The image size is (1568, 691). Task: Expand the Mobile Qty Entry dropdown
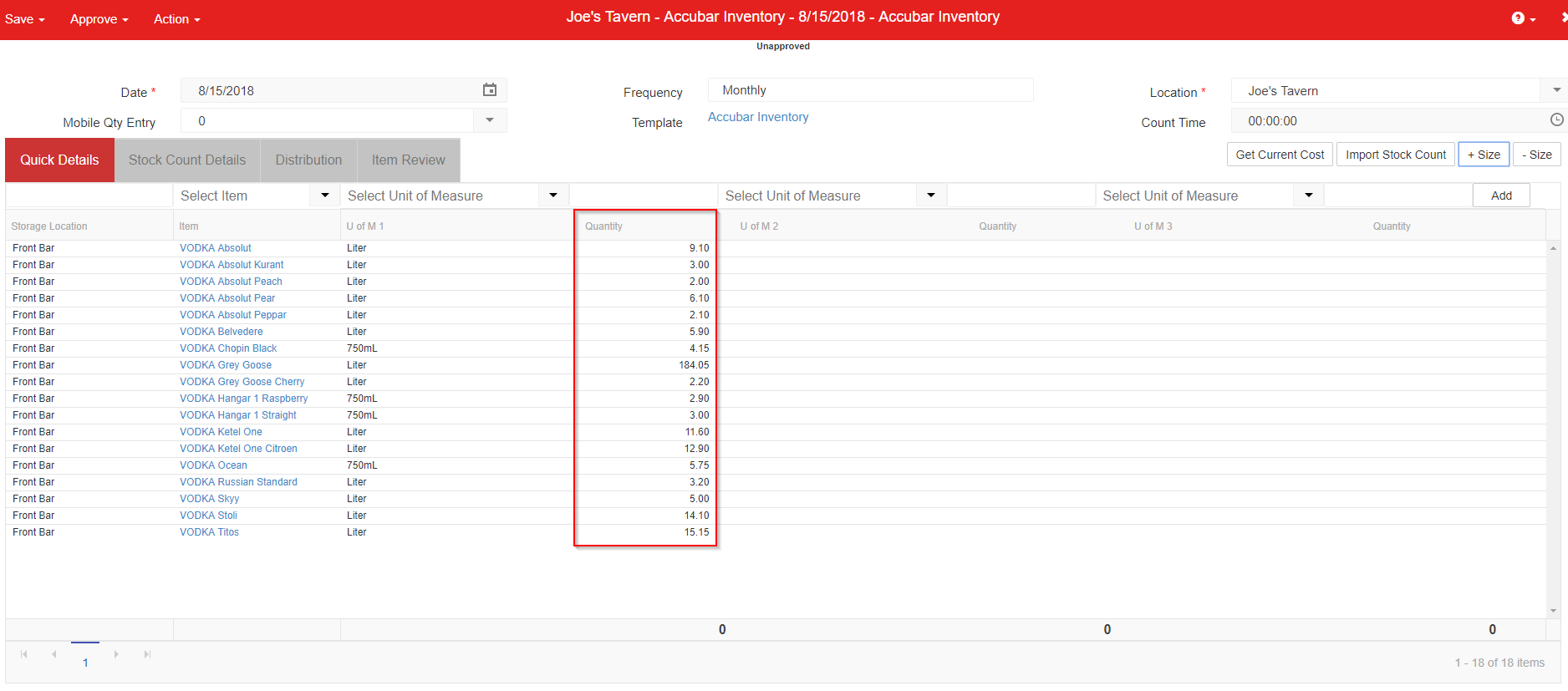(490, 120)
